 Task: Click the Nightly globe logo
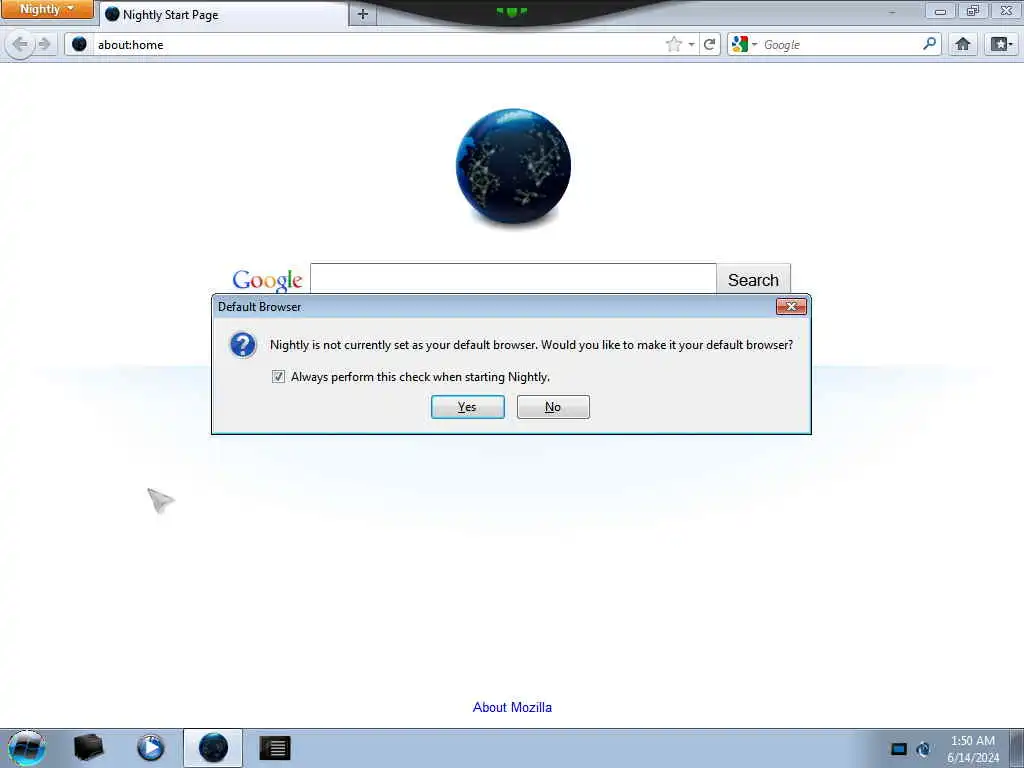[x=513, y=167]
